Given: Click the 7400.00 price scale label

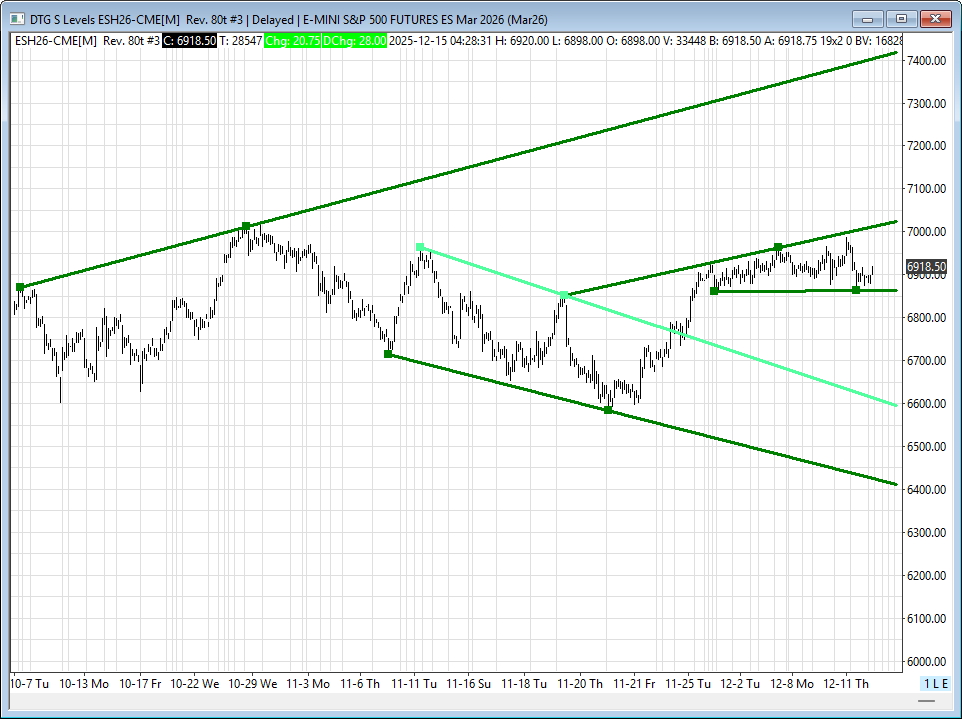Looking at the screenshot, I should 926,61.
